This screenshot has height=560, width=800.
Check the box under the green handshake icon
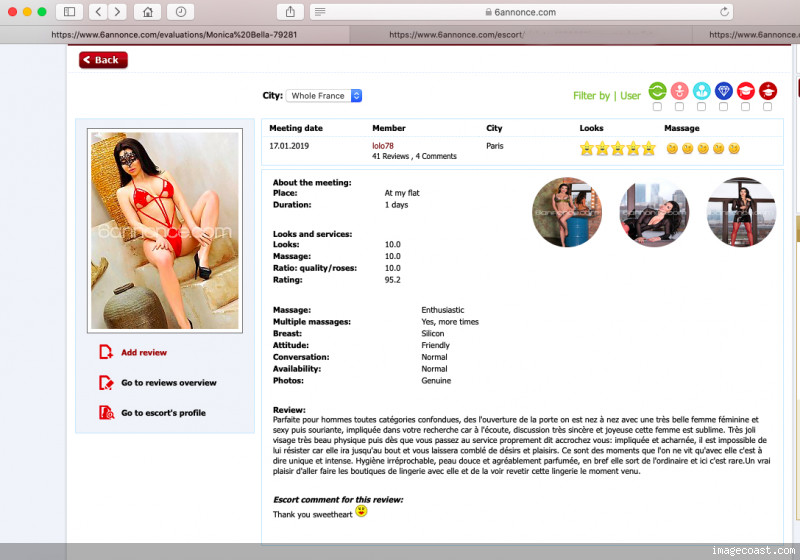[x=657, y=107]
